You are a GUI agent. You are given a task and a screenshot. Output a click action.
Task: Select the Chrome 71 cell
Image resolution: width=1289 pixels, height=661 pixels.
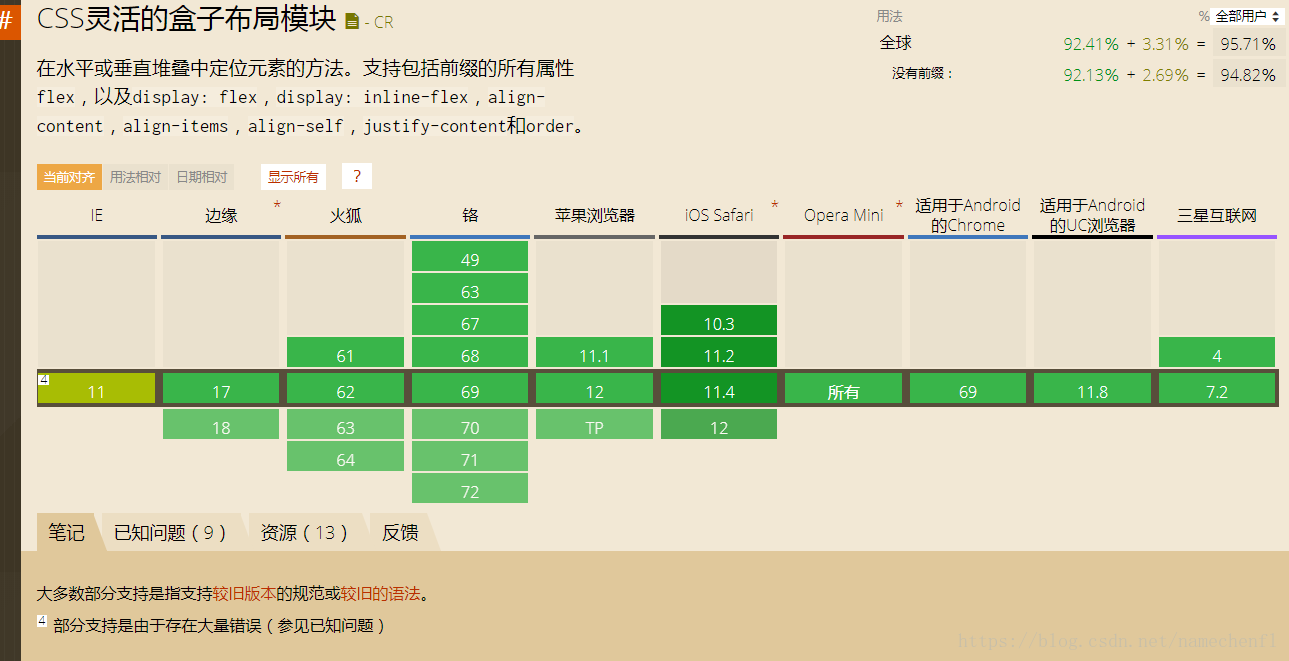(470, 456)
